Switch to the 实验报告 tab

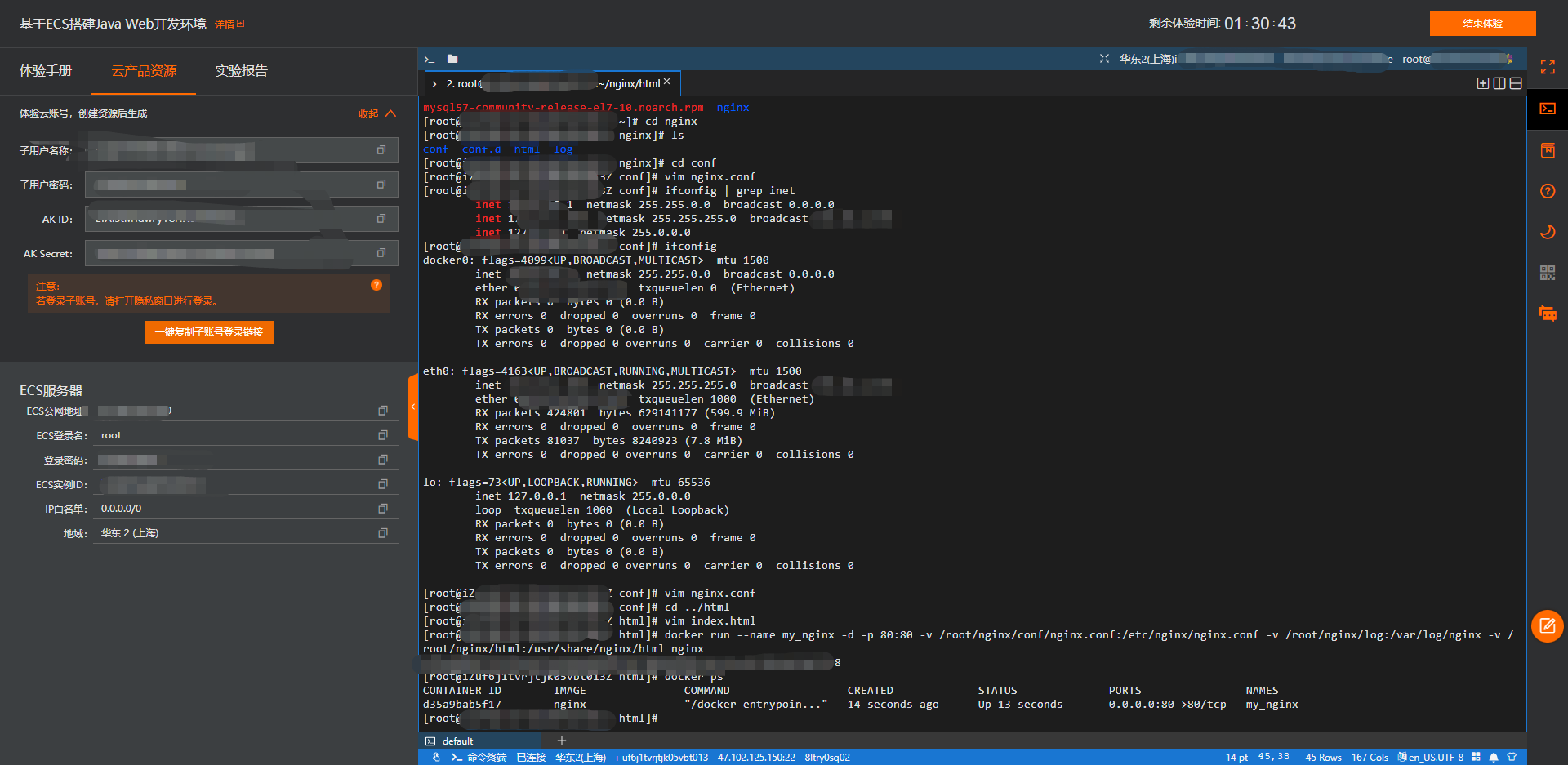point(242,71)
